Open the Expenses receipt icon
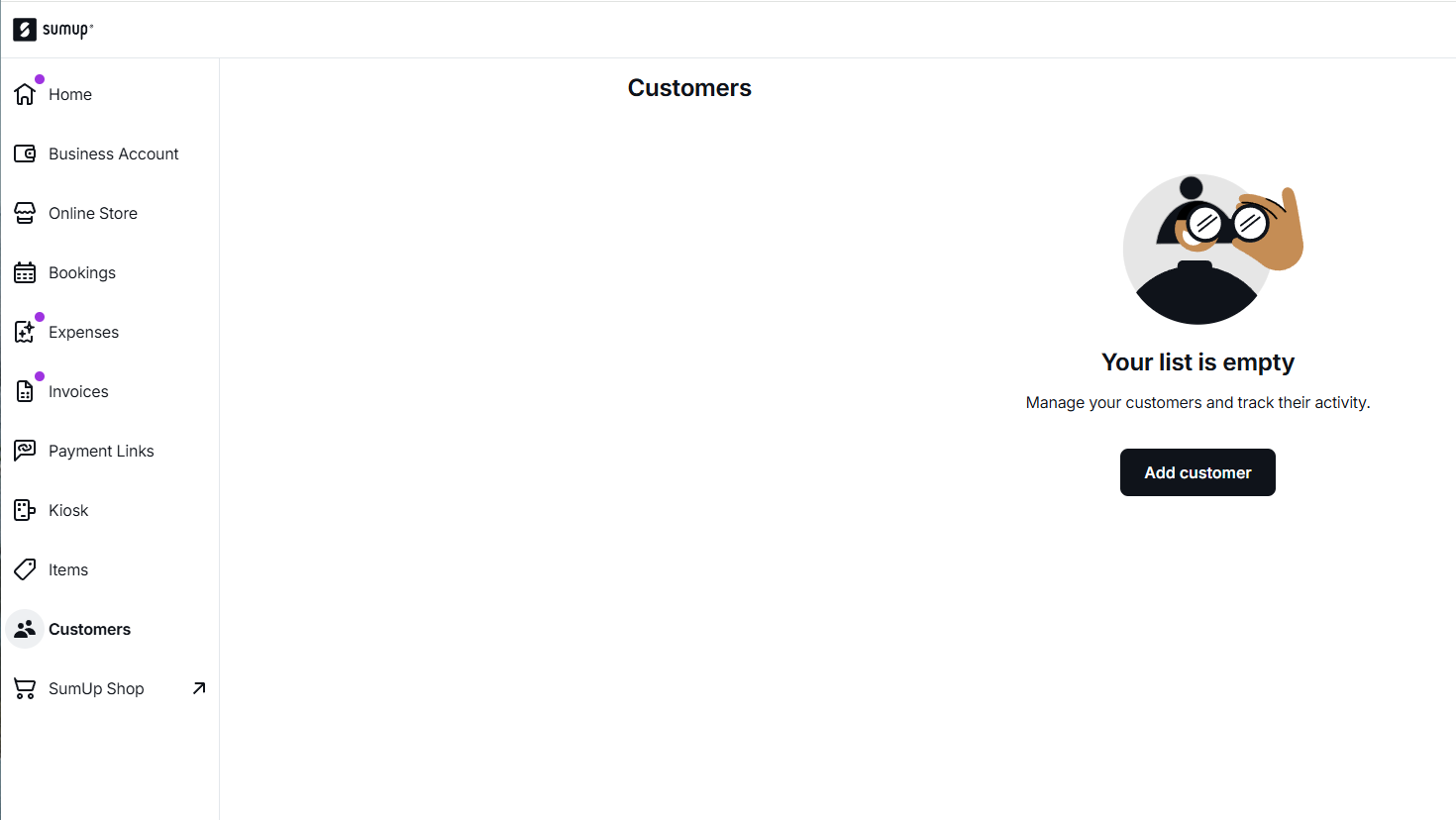Image resolution: width=1456 pixels, height=820 pixels. 25,332
